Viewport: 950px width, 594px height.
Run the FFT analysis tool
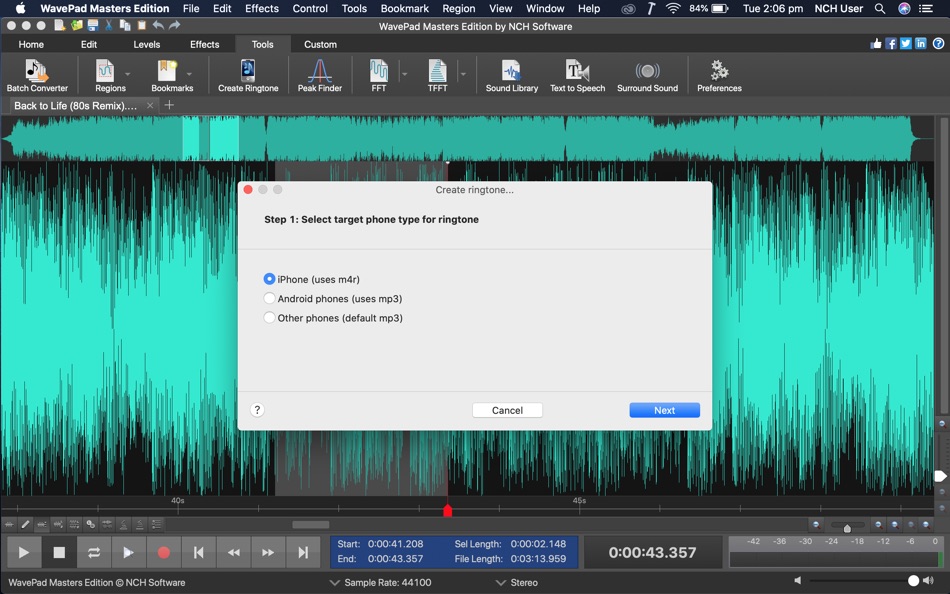coord(379,76)
